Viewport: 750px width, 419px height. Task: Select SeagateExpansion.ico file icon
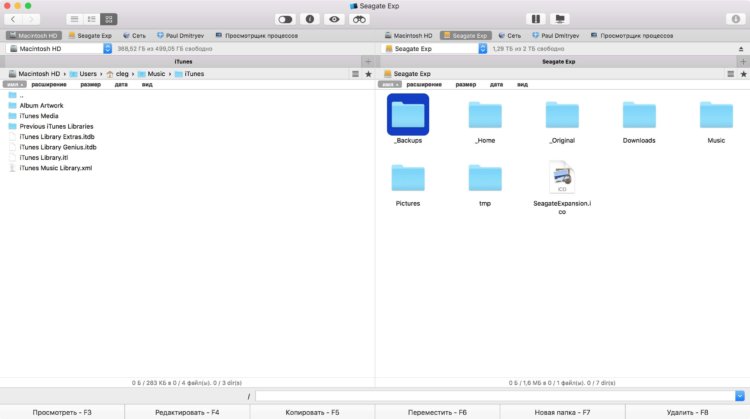(x=562, y=177)
